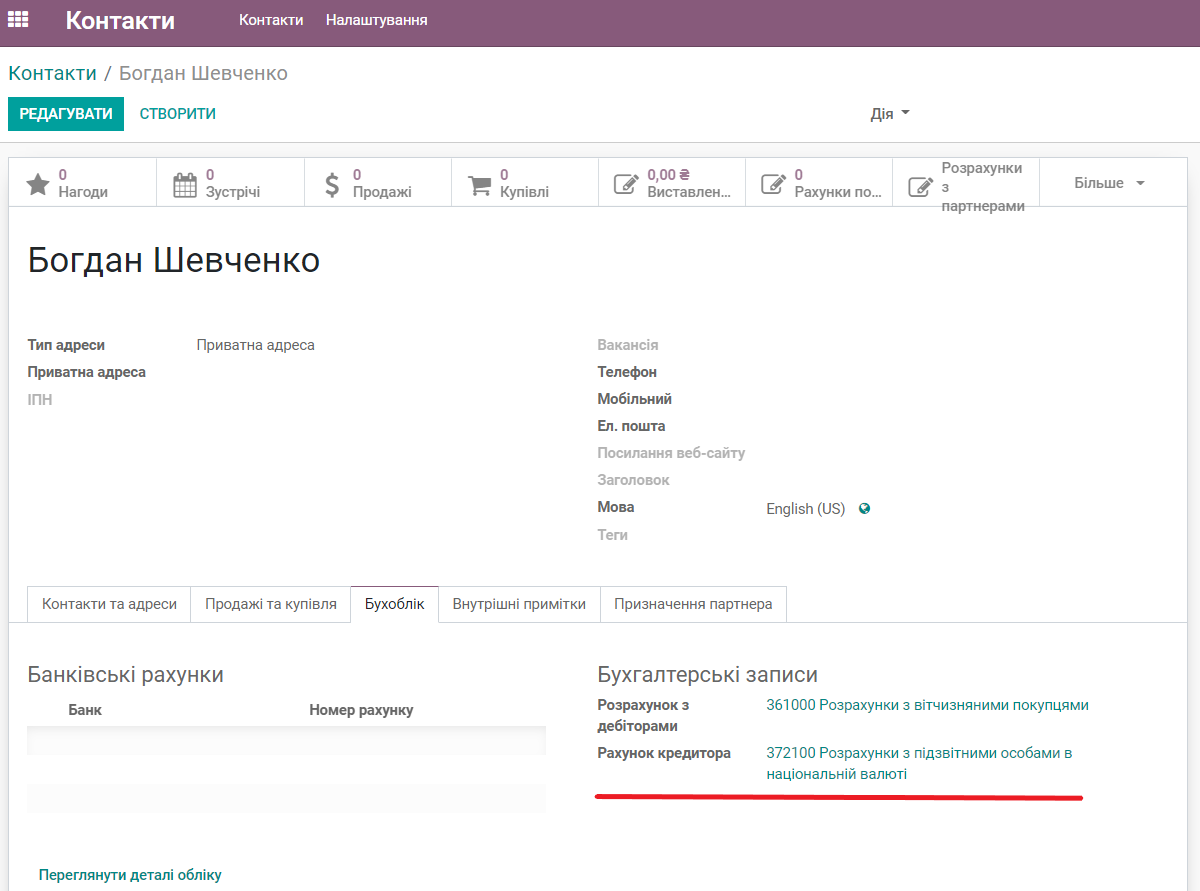Select the Внутрішні примітки tab
This screenshot has height=891, width=1200.
pyautogui.click(x=518, y=604)
